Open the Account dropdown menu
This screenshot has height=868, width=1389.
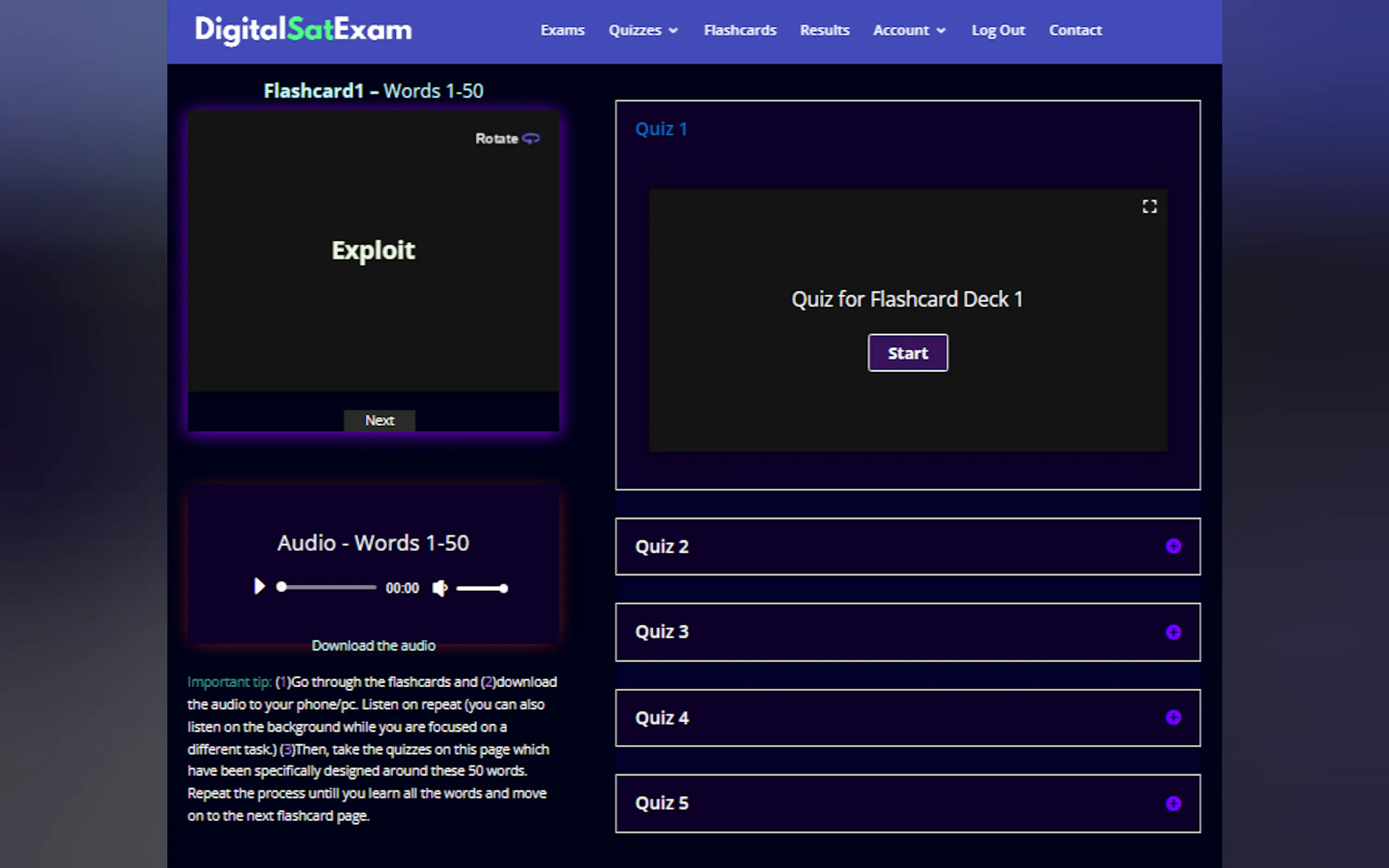[x=908, y=31]
